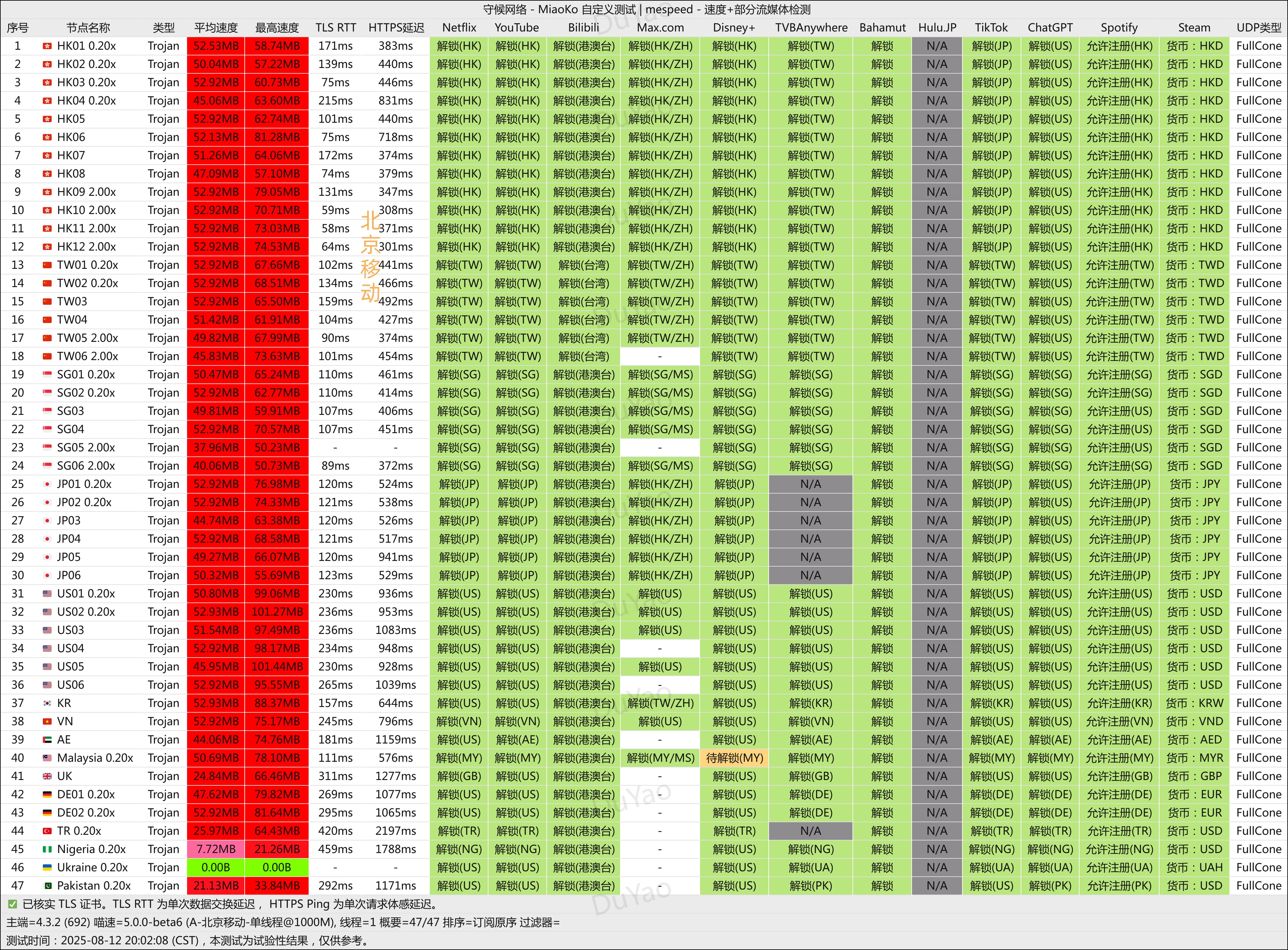Click the 平均速度 column header
The width and height of the screenshot is (1288, 950).
[216, 28]
